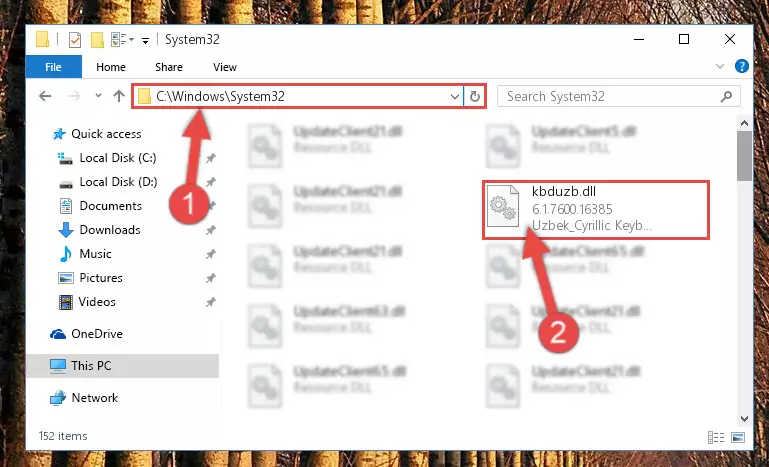Open the Share ribbon tab
The width and height of the screenshot is (769, 467).
(169, 67)
